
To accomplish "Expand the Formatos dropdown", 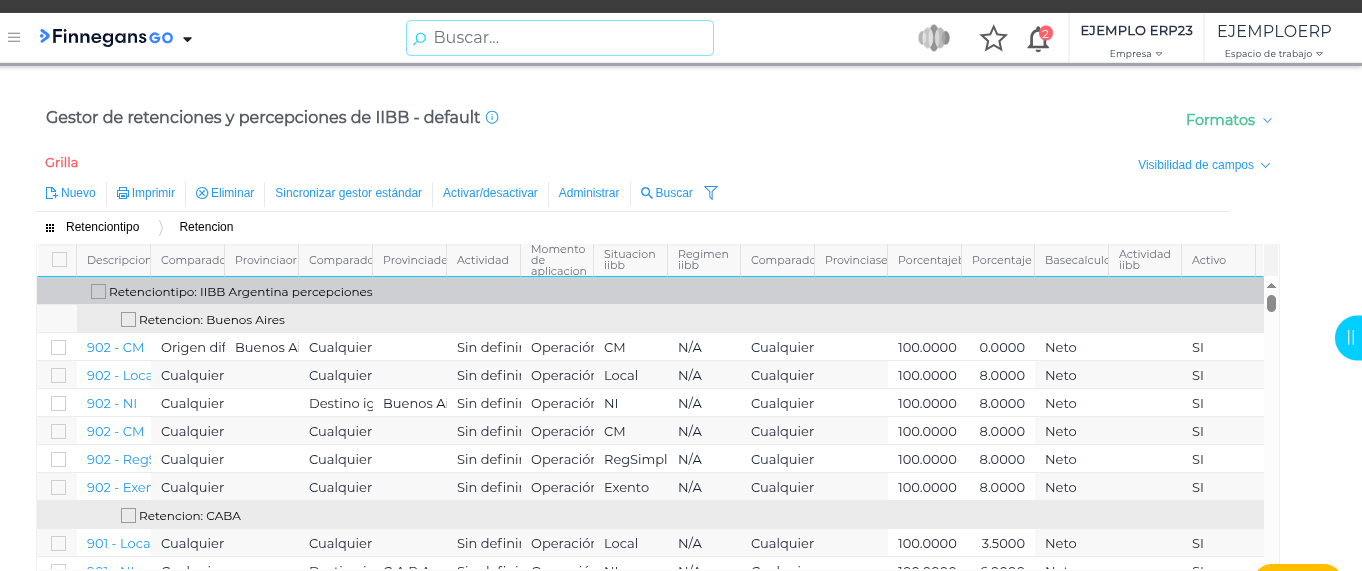I will pos(1228,120).
